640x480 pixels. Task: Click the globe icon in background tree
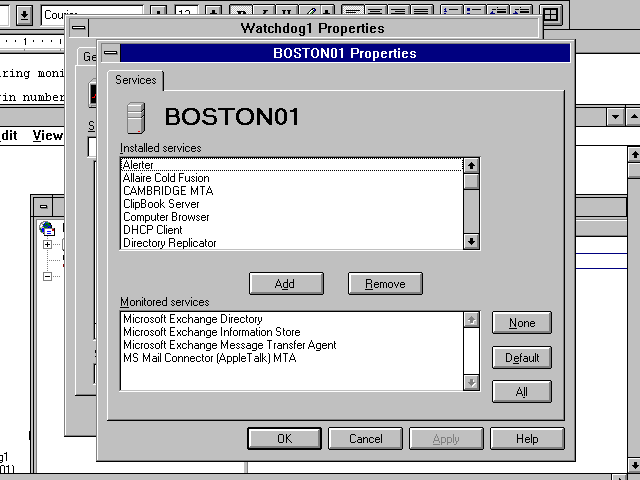tap(47, 228)
